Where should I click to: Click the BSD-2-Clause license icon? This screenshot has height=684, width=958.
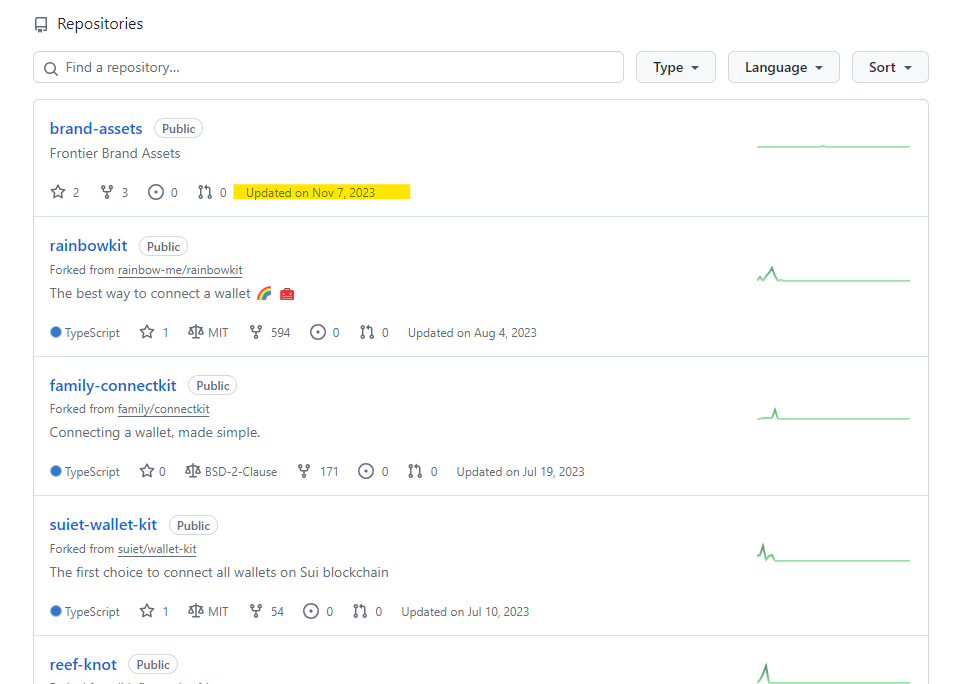tap(192, 471)
